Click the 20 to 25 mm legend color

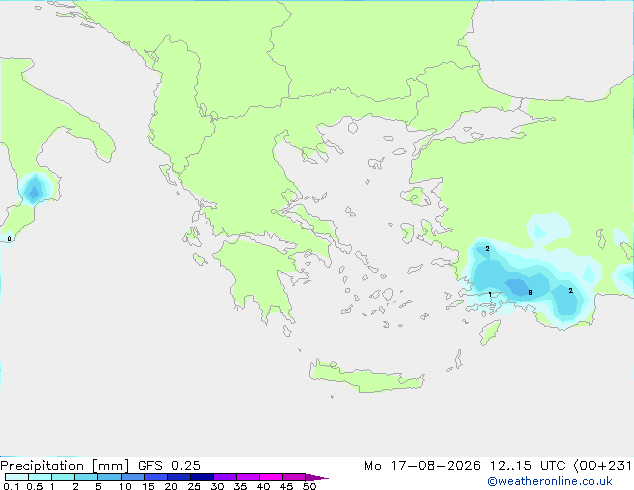click(x=179, y=477)
